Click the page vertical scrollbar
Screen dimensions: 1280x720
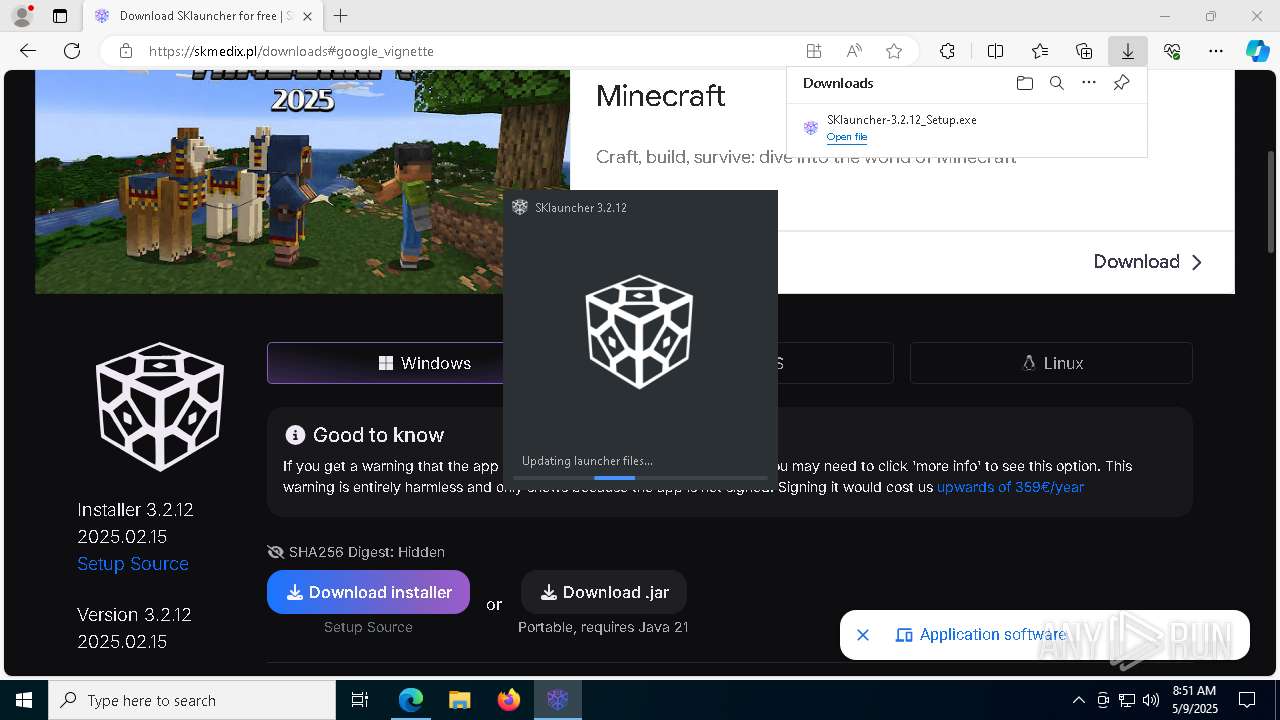[1272, 200]
